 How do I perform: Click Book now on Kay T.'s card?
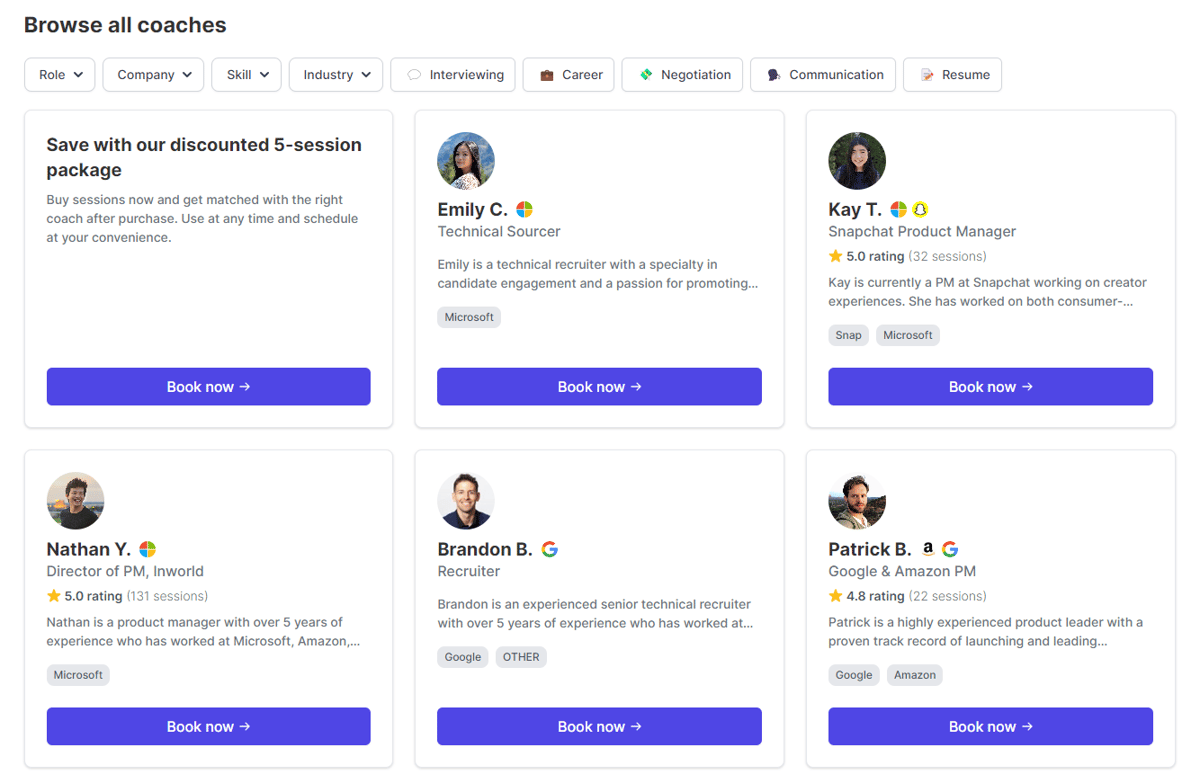(x=990, y=387)
